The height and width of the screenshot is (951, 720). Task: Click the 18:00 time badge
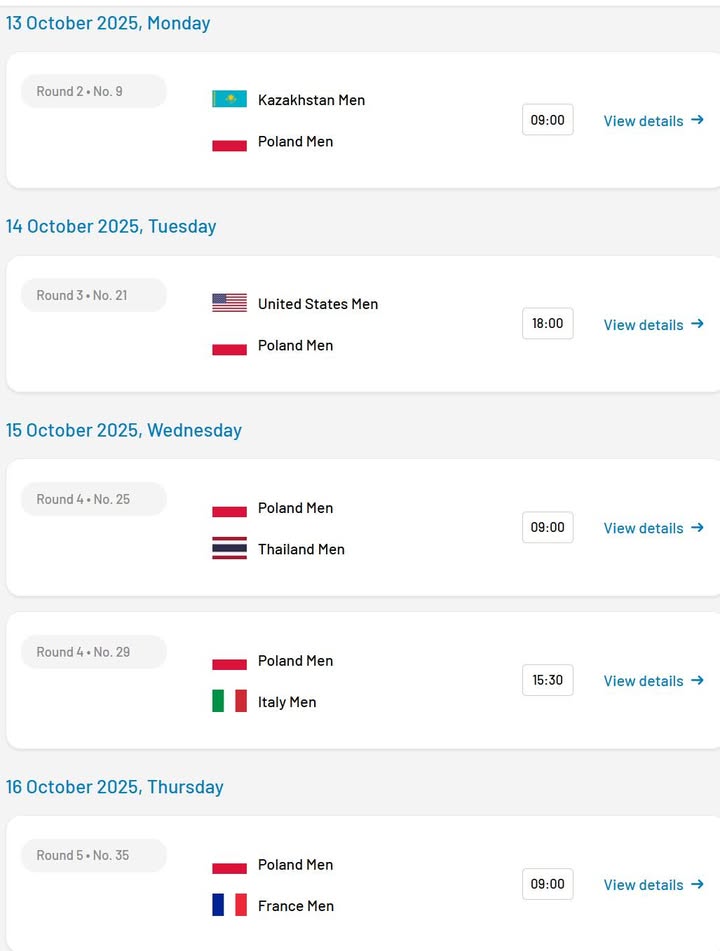pyautogui.click(x=547, y=324)
